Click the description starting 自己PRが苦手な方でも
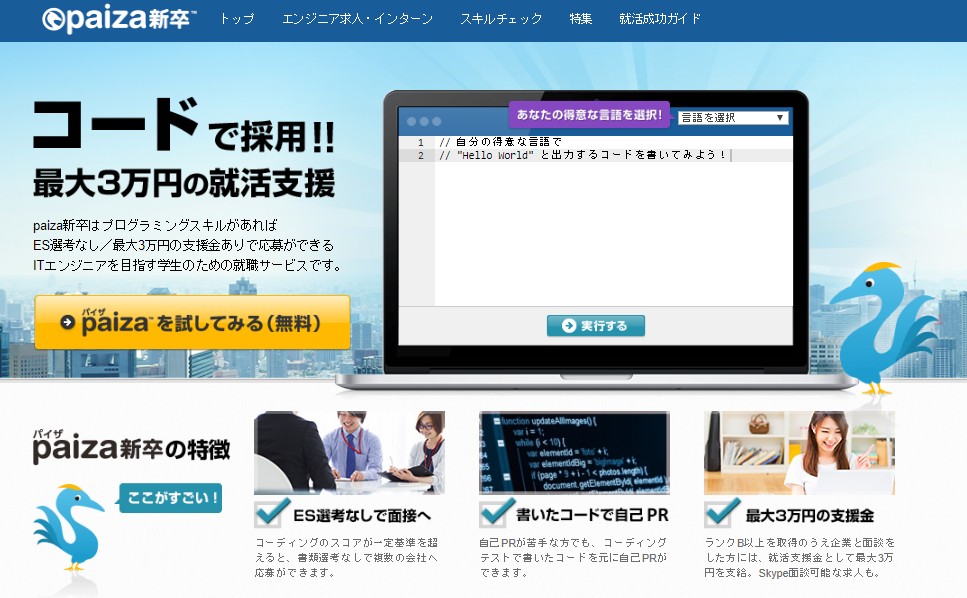The width and height of the screenshot is (967, 598). (573, 557)
